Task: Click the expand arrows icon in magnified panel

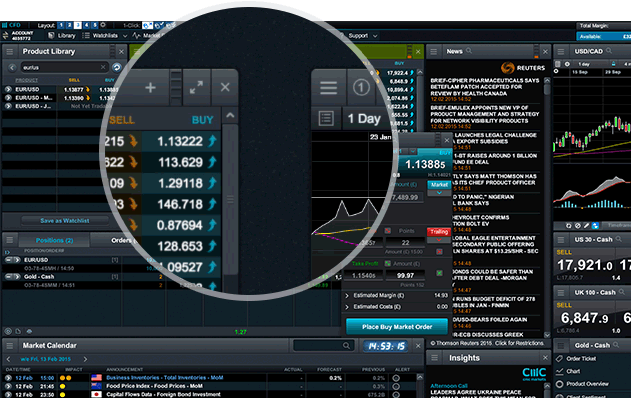Action: coord(196,87)
